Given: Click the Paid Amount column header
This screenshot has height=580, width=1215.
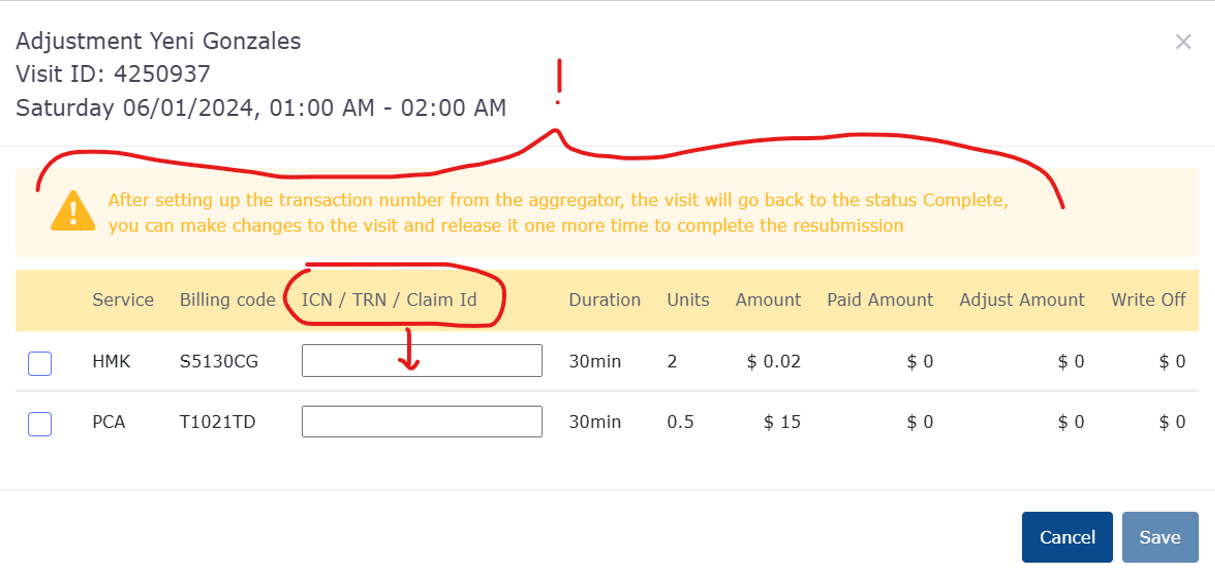Looking at the screenshot, I should coord(880,299).
